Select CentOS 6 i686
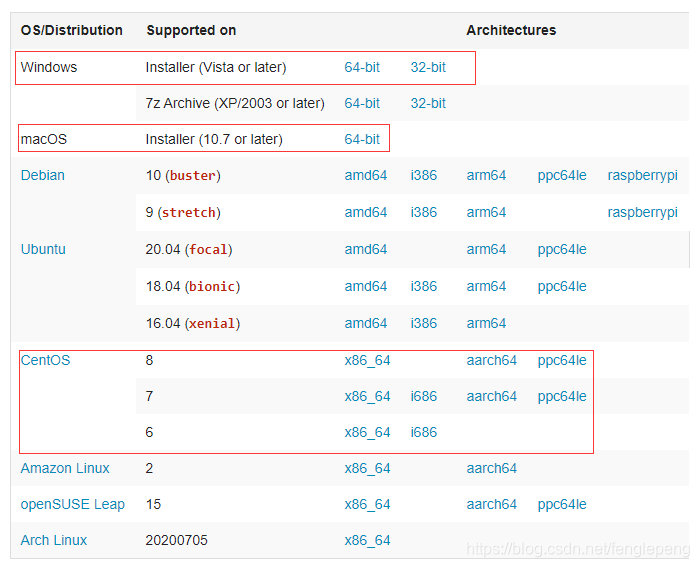The image size is (699, 567). coord(424,432)
